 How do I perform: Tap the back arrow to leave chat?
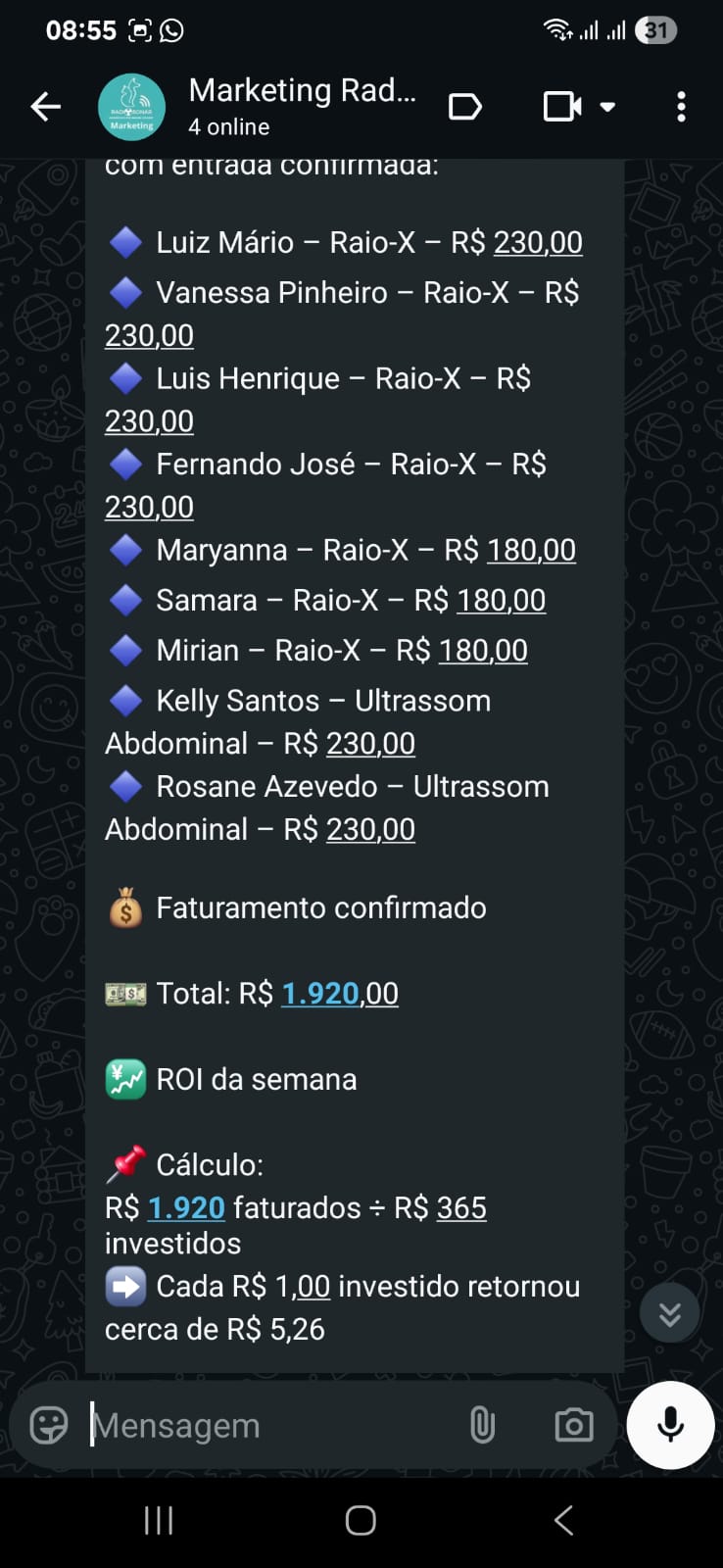(x=46, y=107)
